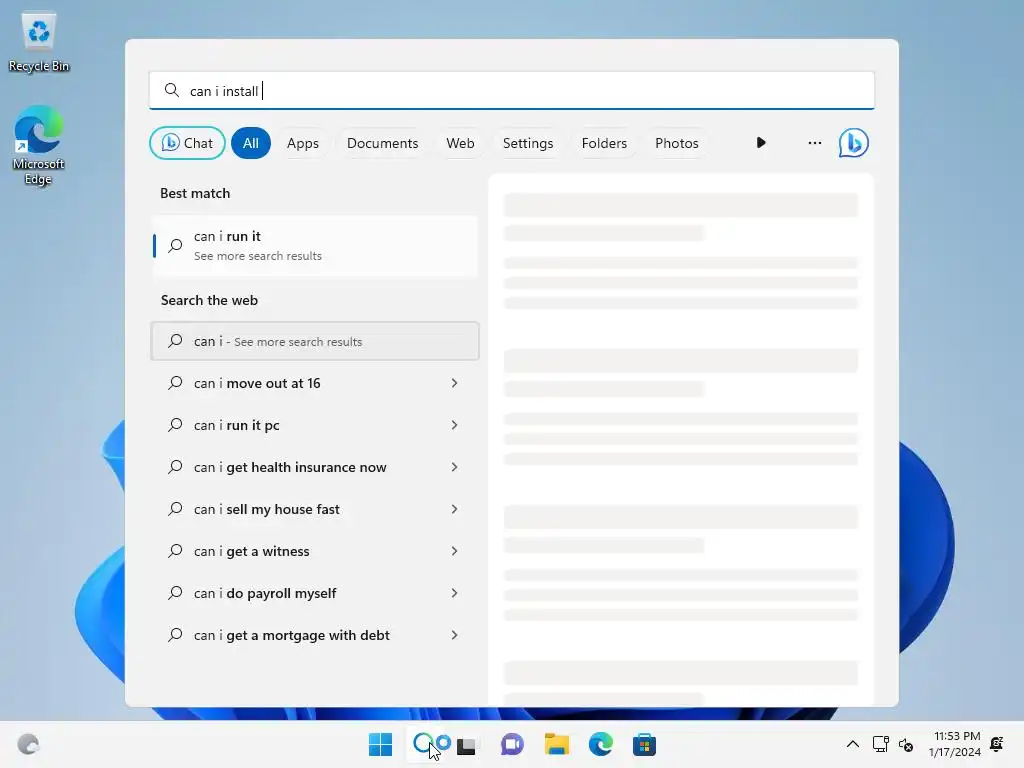Click the search box containing 'can i install'

coord(511,91)
